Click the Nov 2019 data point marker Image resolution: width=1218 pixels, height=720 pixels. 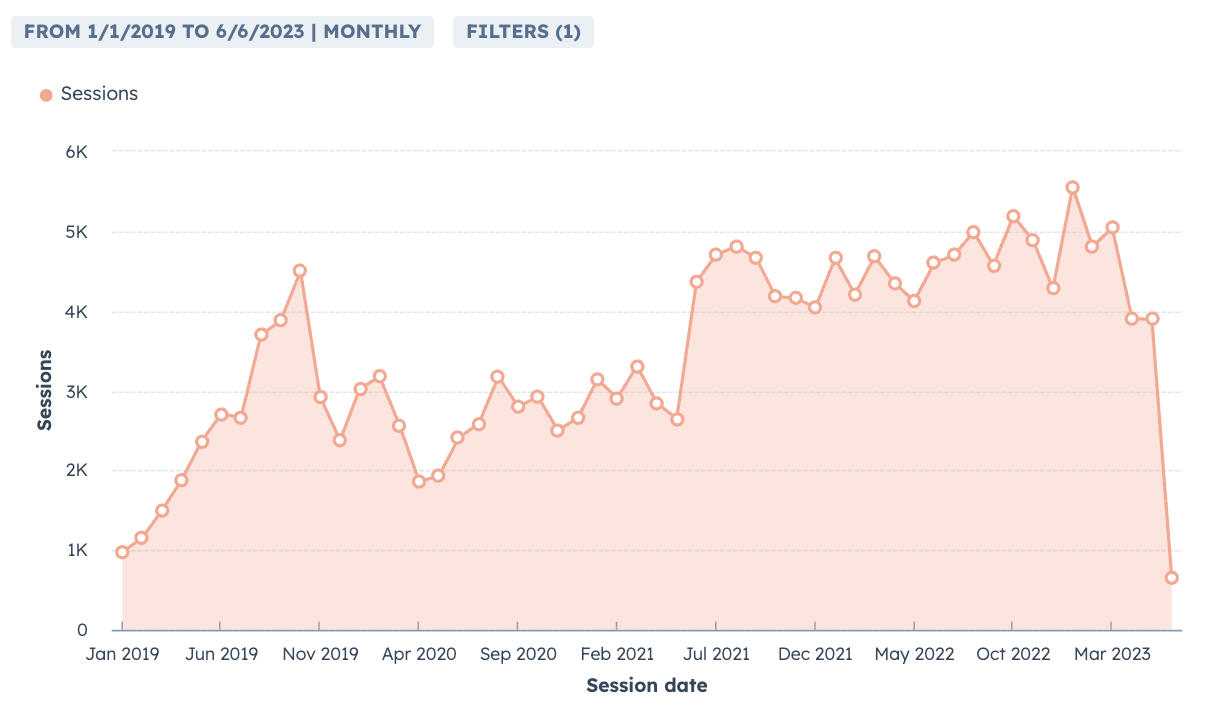320,397
